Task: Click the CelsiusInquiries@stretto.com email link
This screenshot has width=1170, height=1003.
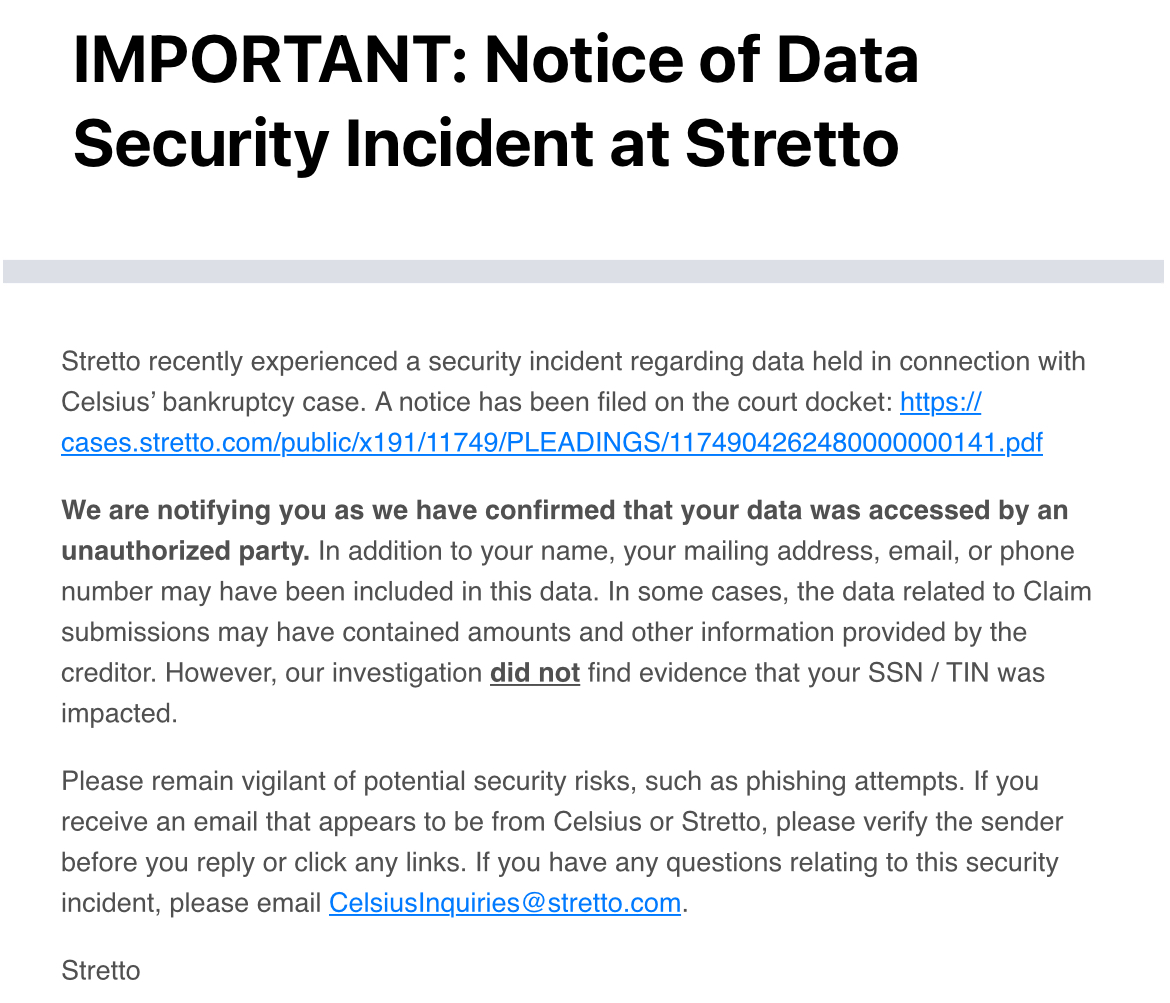Action: pos(505,903)
